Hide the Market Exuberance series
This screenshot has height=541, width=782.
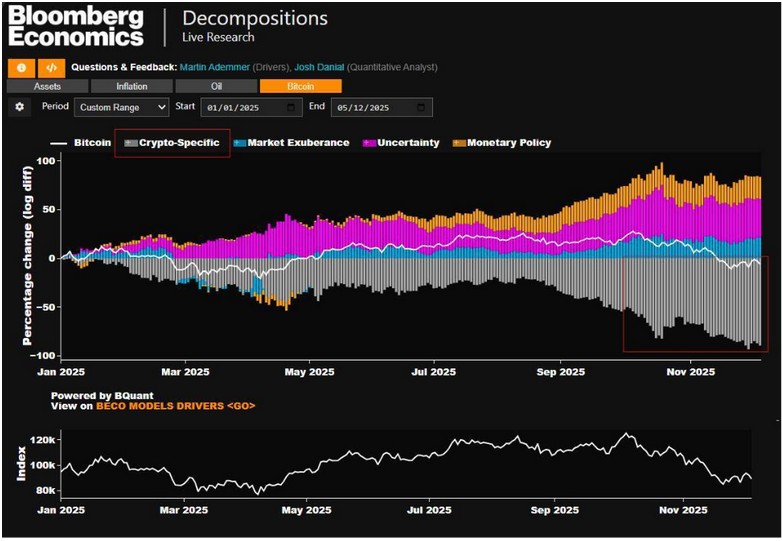[291, 143]
